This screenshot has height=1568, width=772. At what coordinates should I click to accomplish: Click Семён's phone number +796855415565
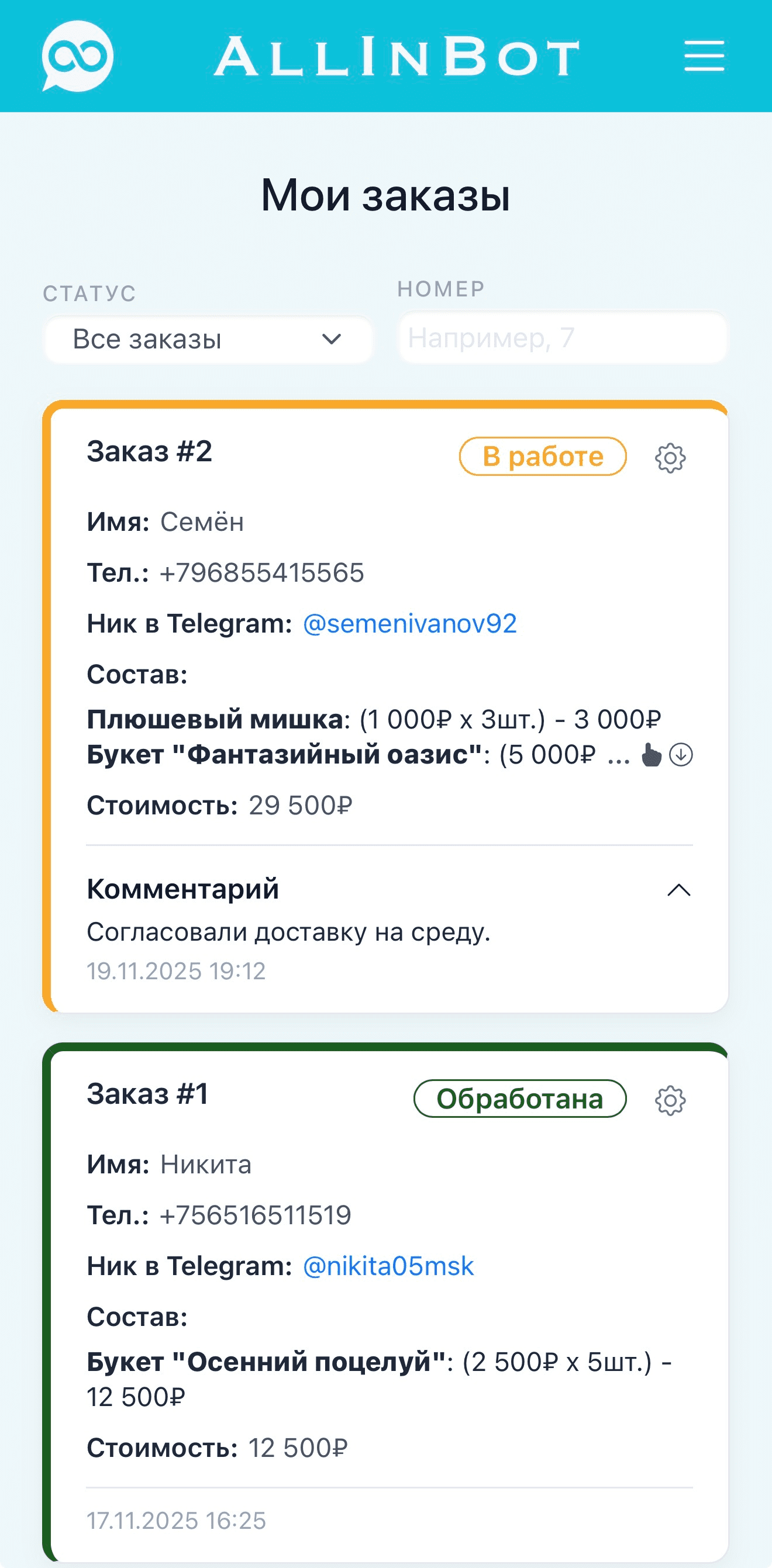[262, 573]
